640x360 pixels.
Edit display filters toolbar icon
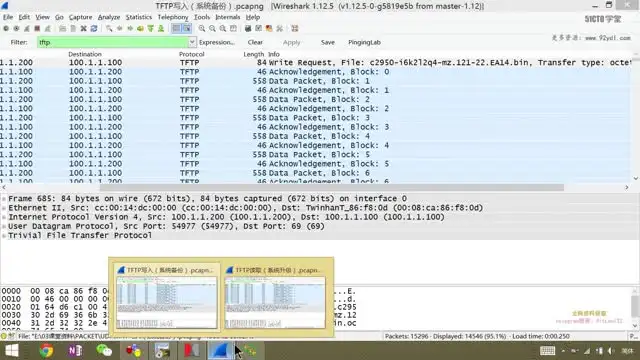(258, 29)
